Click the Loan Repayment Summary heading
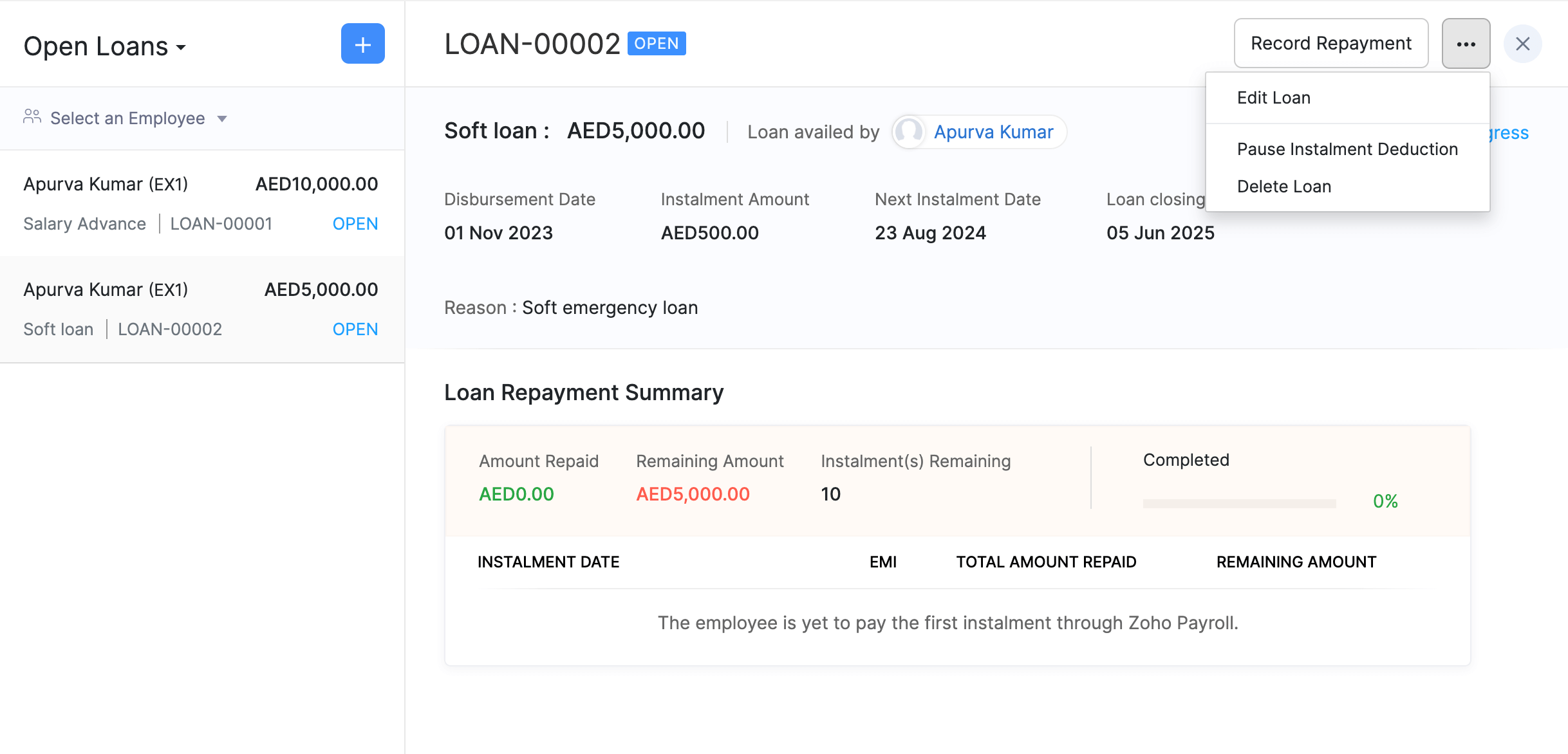This screenshot has width=1568, height=754. pyautogui.click(x=583, y=392)
